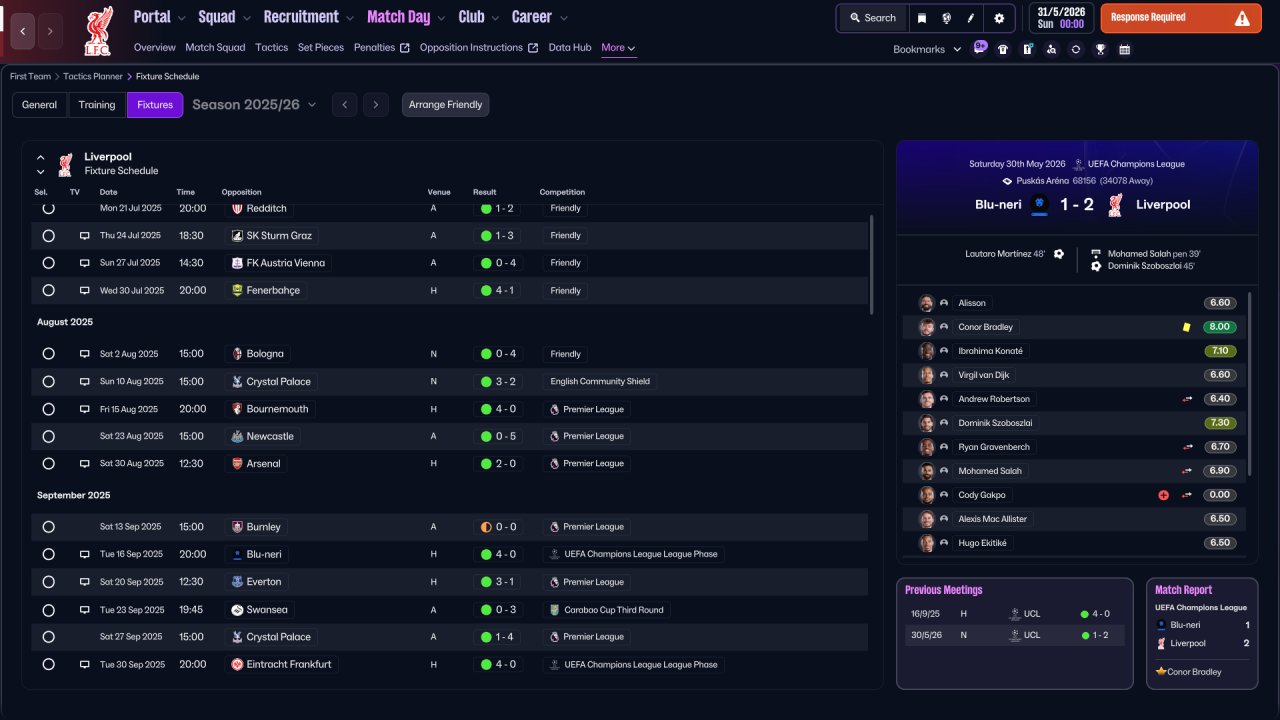Open the Recruitment menu

click(x=308, y=17)
